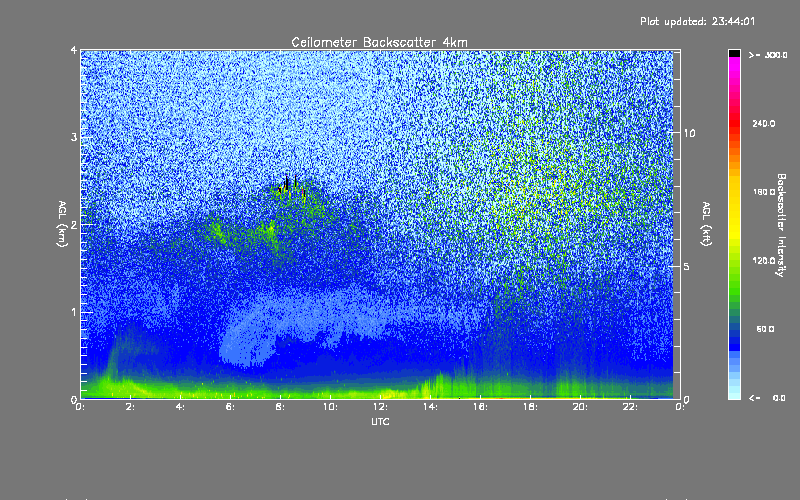This screenshot has width=800, height=500.
Task: Select the '60.0' colorbar value
Action: tap(765, 329)
